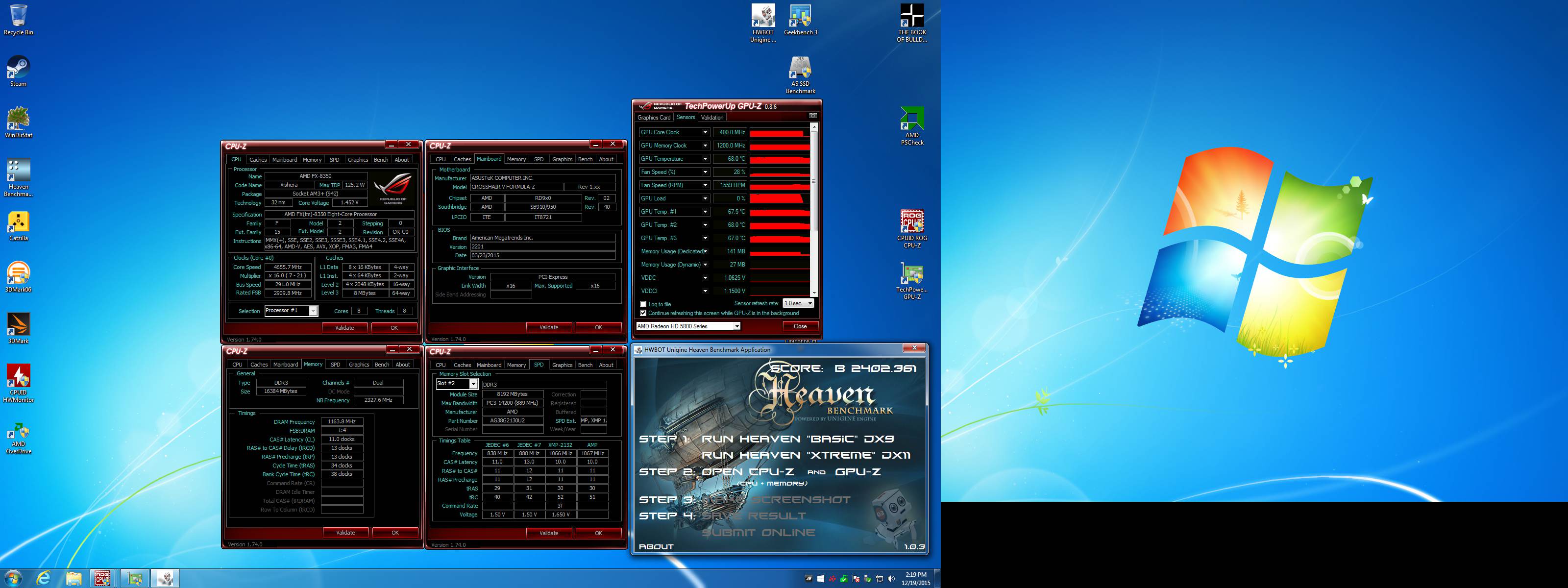Click Validate in the CPU tab window
1568x588 pixels.
[344, 327]
